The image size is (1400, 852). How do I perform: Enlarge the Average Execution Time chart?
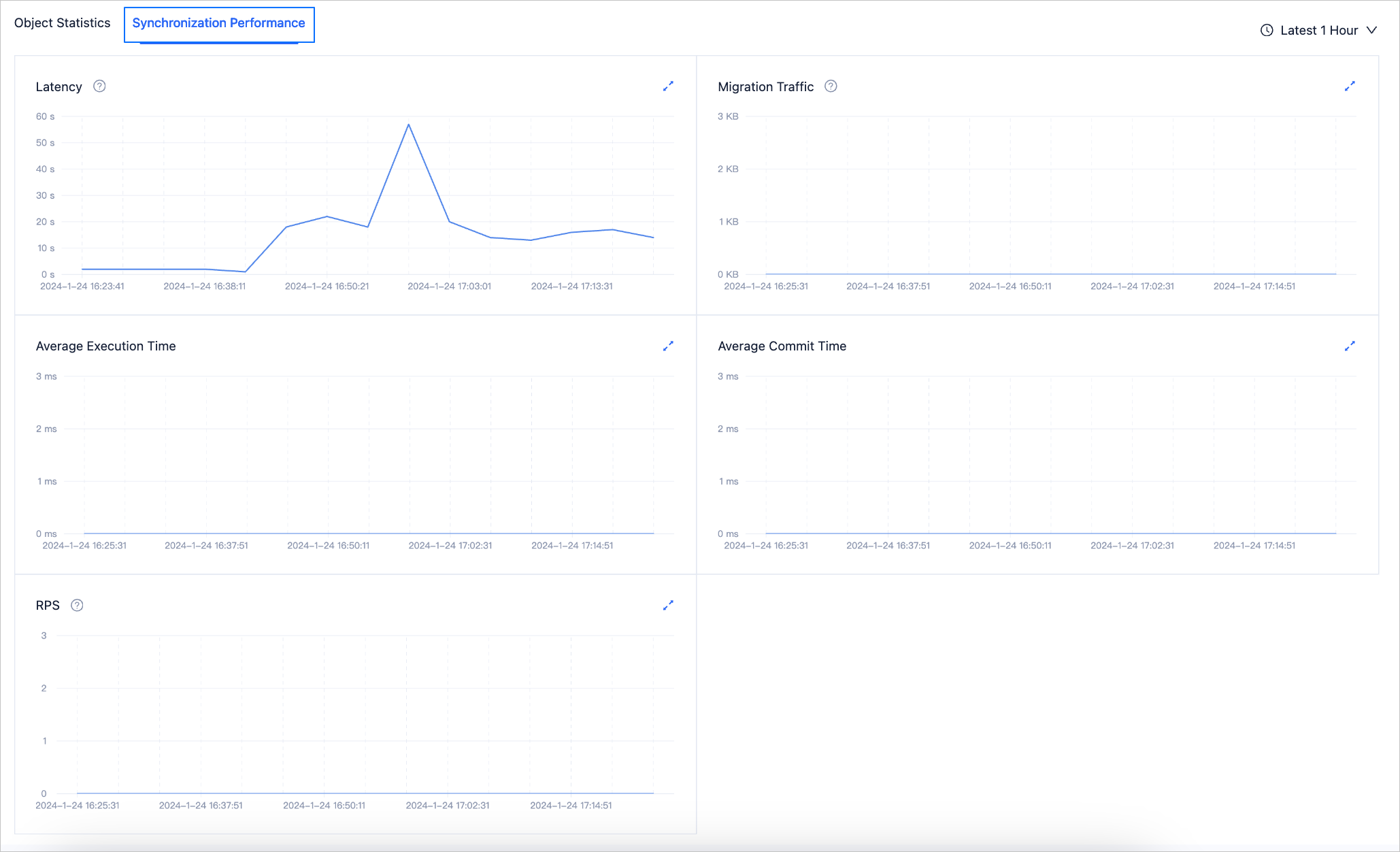[668, 346]
